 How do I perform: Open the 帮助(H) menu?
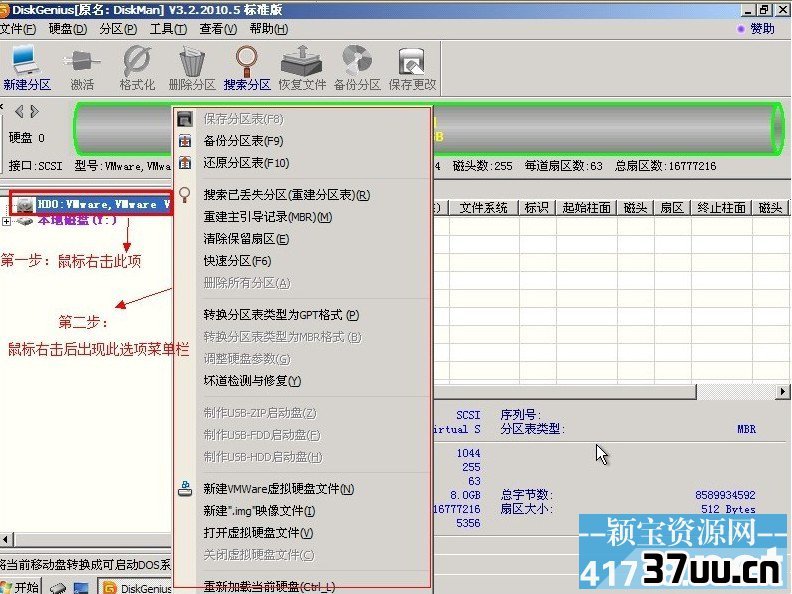[269, 29]
